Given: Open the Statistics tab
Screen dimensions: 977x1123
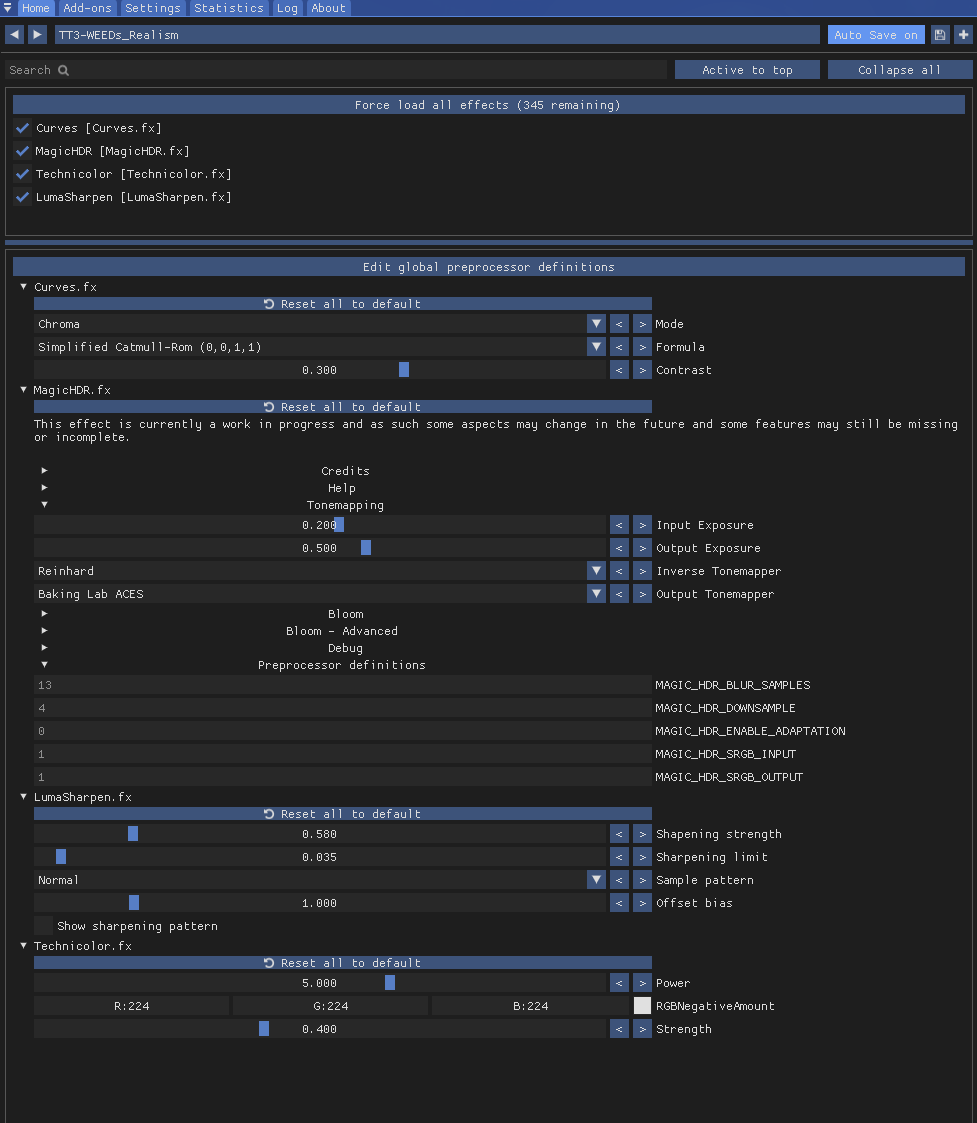Looking at the screenshot, I should [229, 8].
